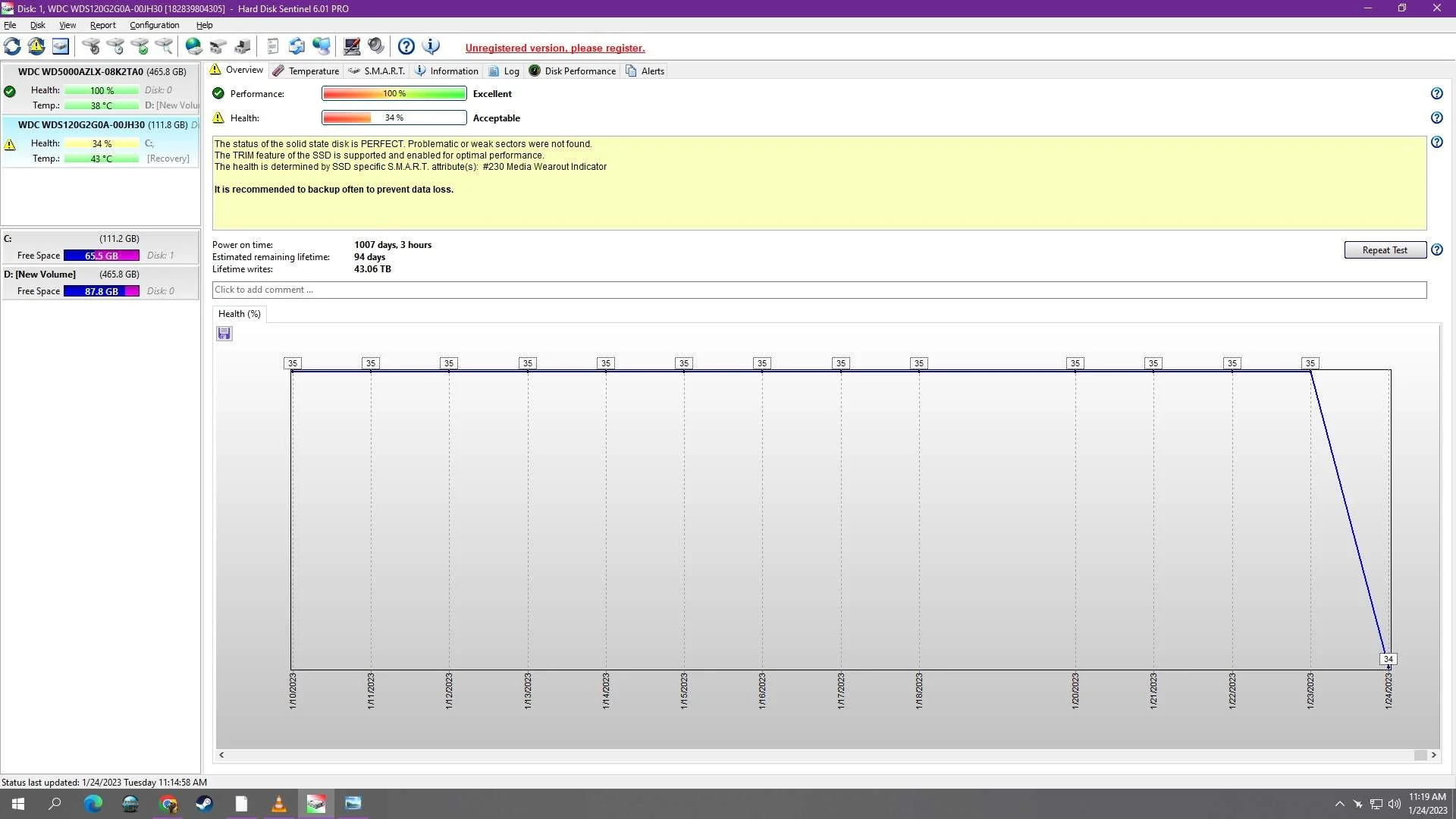
Task: Click the Performance 100 % progress bar
Action: [394, 94]
